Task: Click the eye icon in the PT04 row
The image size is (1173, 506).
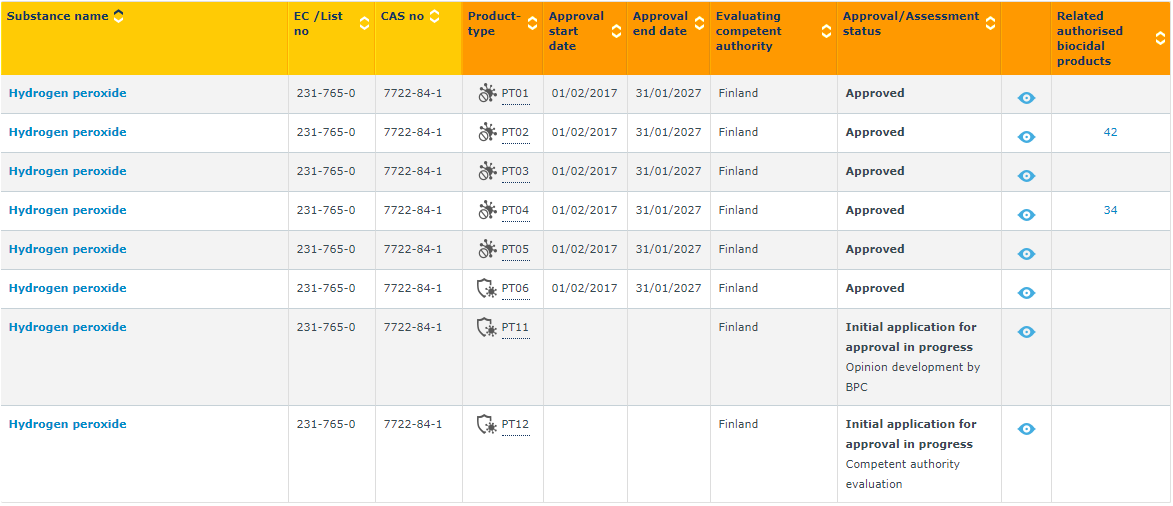Action: tap(1026, 215)
